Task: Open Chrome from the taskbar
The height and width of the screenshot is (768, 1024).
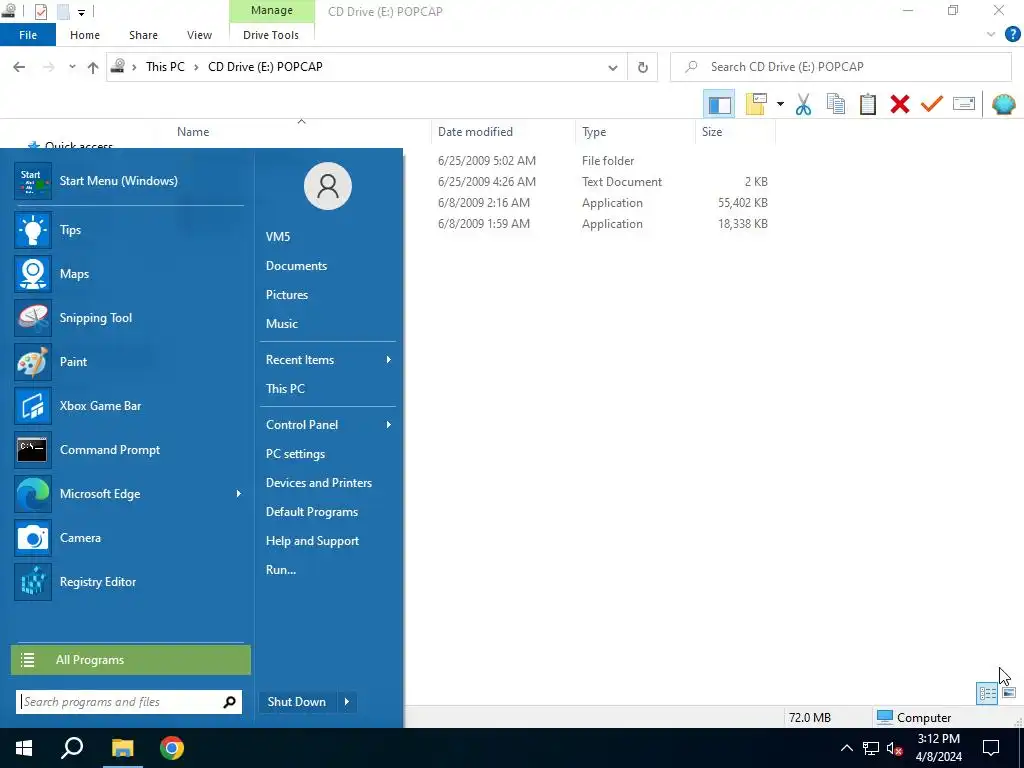Action: (x=172, y=748)
